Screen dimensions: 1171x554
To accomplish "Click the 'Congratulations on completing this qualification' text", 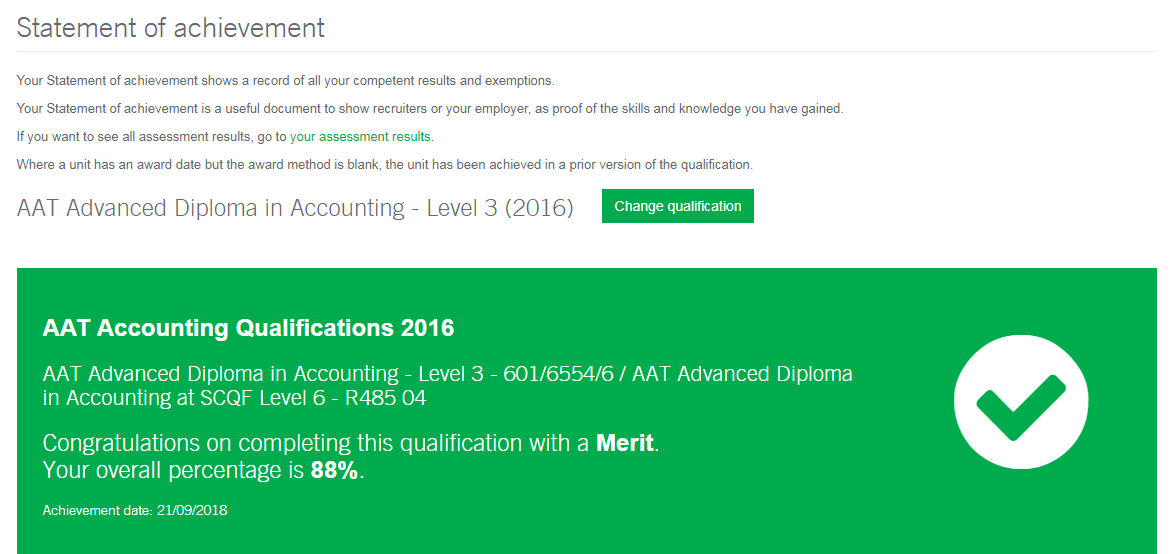I will [315, 443].
